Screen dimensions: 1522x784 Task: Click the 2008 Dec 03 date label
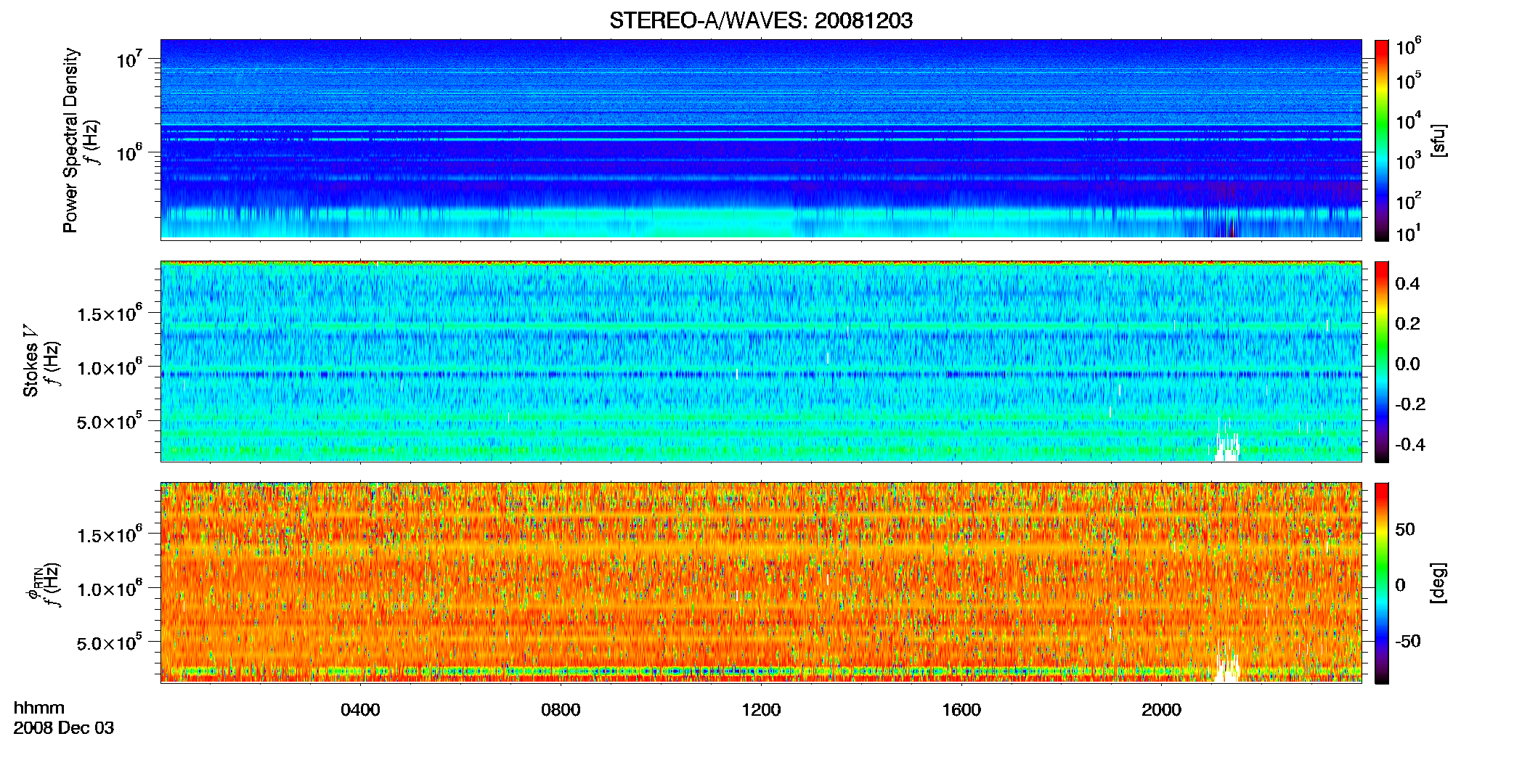point(64,728)
